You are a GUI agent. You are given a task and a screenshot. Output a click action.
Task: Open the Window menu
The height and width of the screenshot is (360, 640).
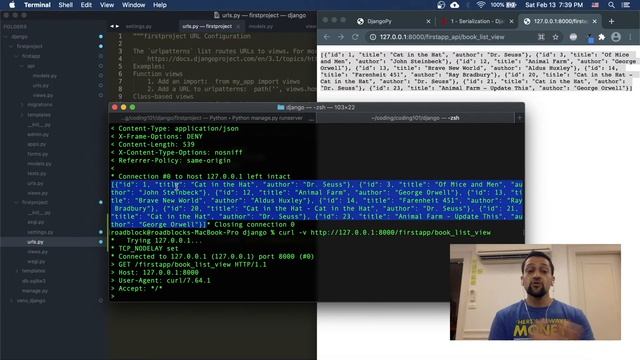point(133,5)
